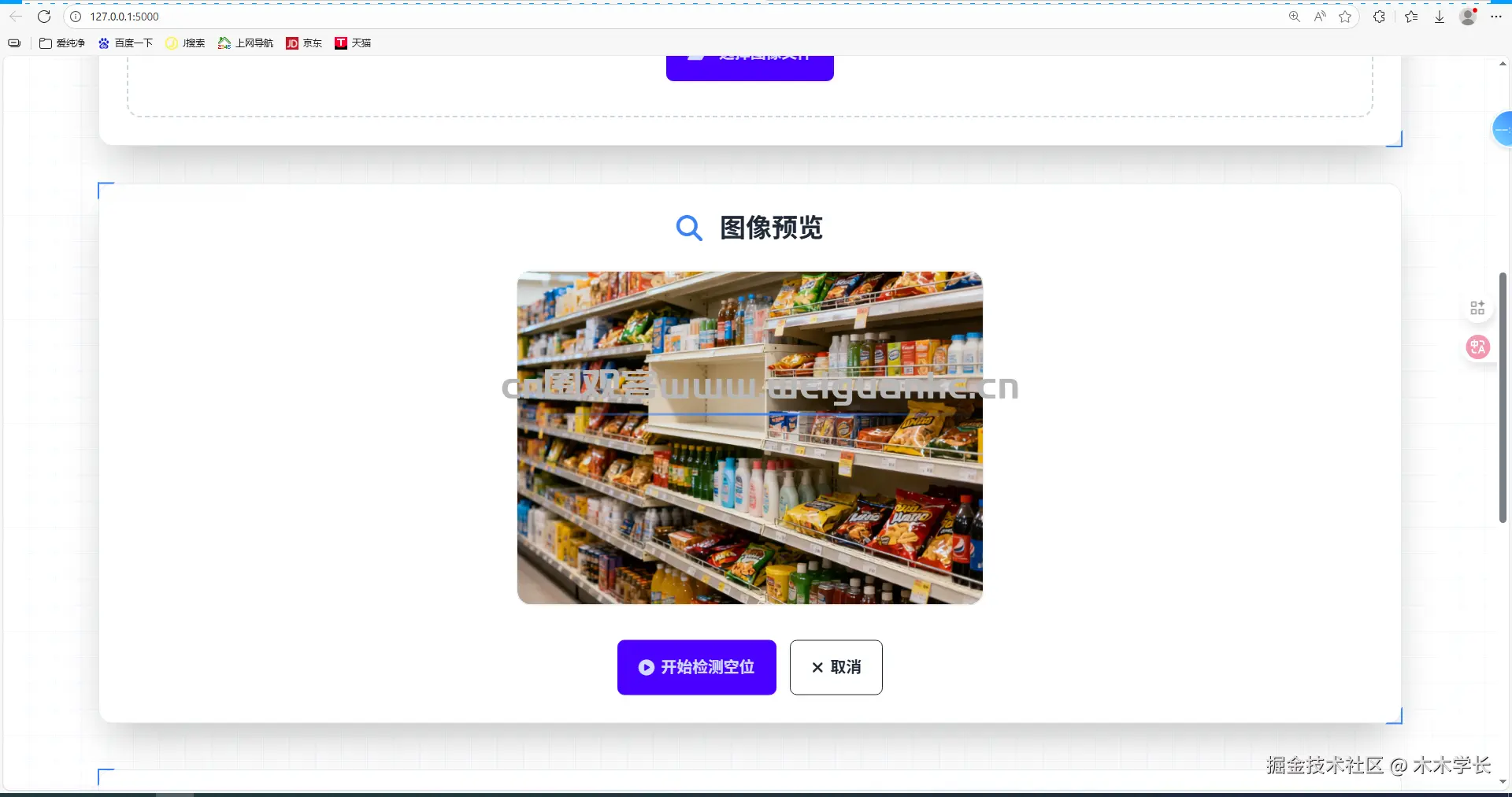This screenshot has height=797, width=1512.
Task: Click the scrollbar down arrow
Action: pyautogui.click(x=1503, y=782)
